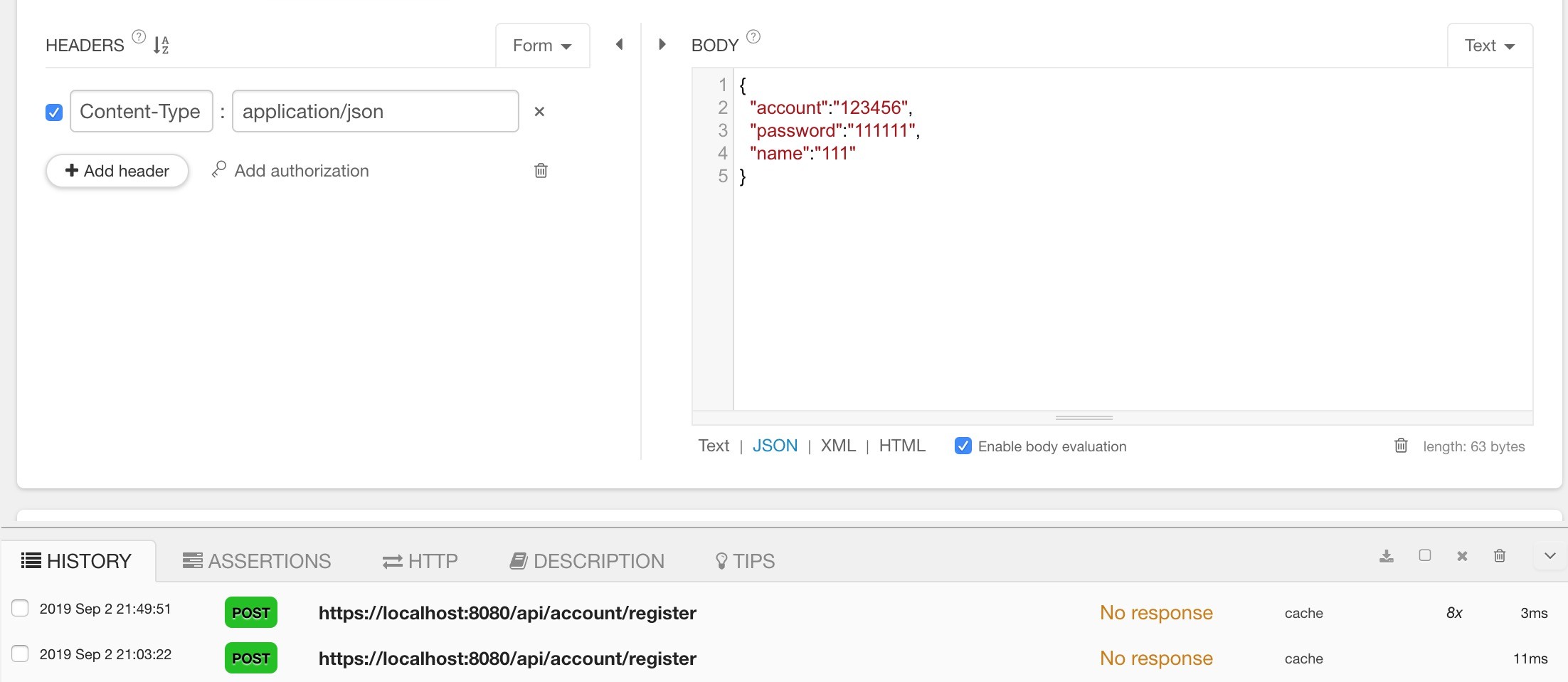Click the 3ms duration value
The width and height of the screenshot is (1568, 682).
pos(1534,613)
